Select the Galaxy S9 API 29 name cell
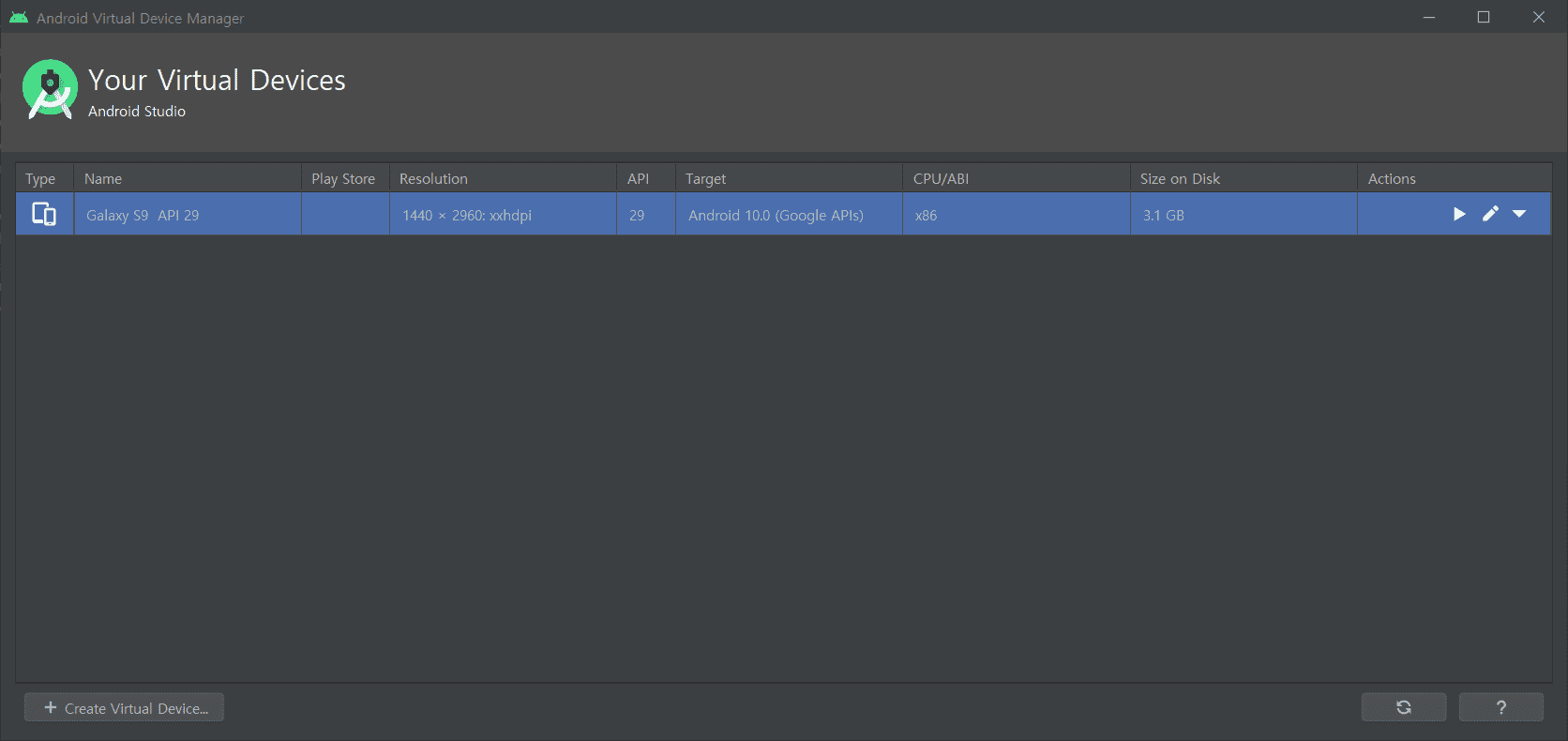The height and width of the screenshot is (741, 1568). coord(188,214)
